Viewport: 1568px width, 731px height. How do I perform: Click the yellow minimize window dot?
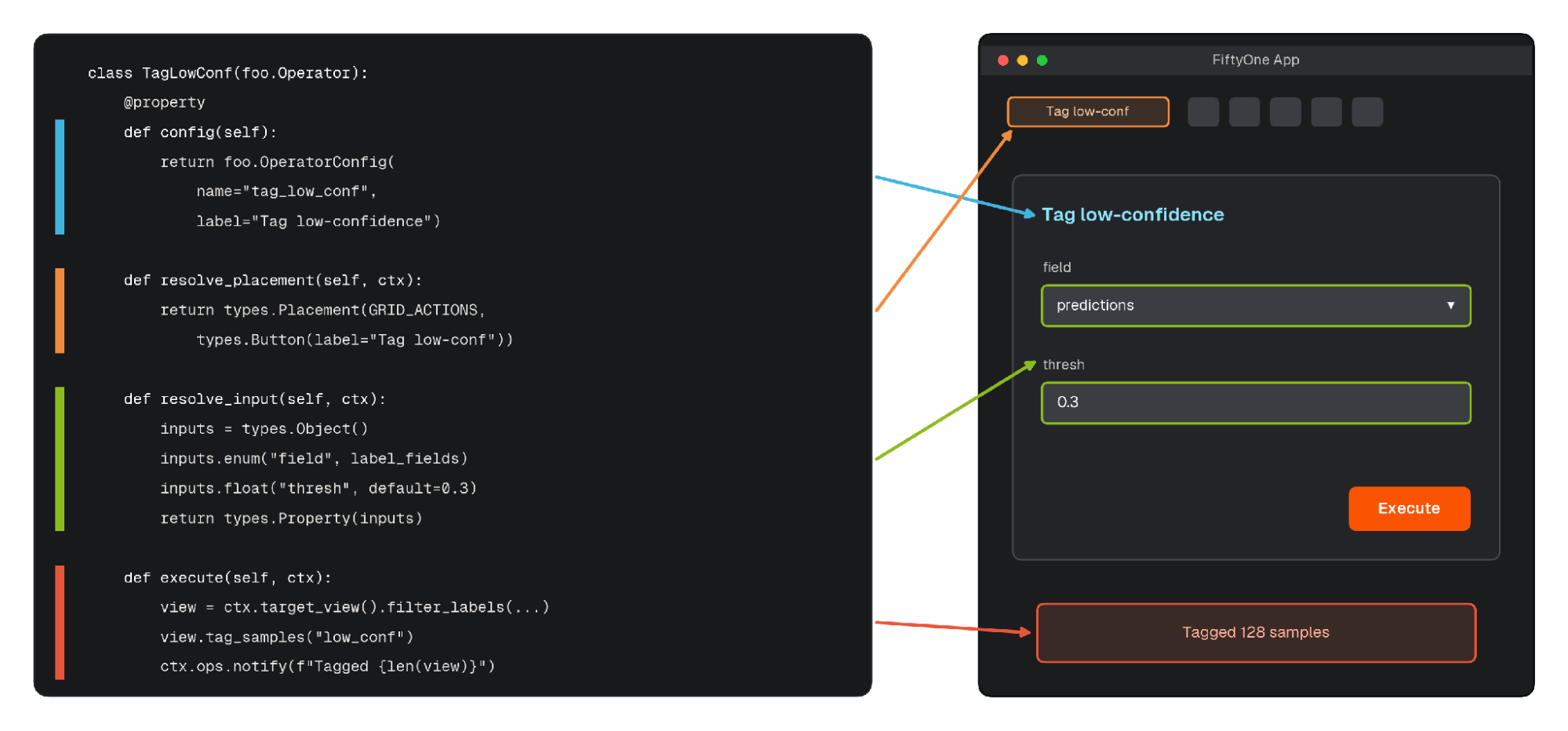[1022, 60]
